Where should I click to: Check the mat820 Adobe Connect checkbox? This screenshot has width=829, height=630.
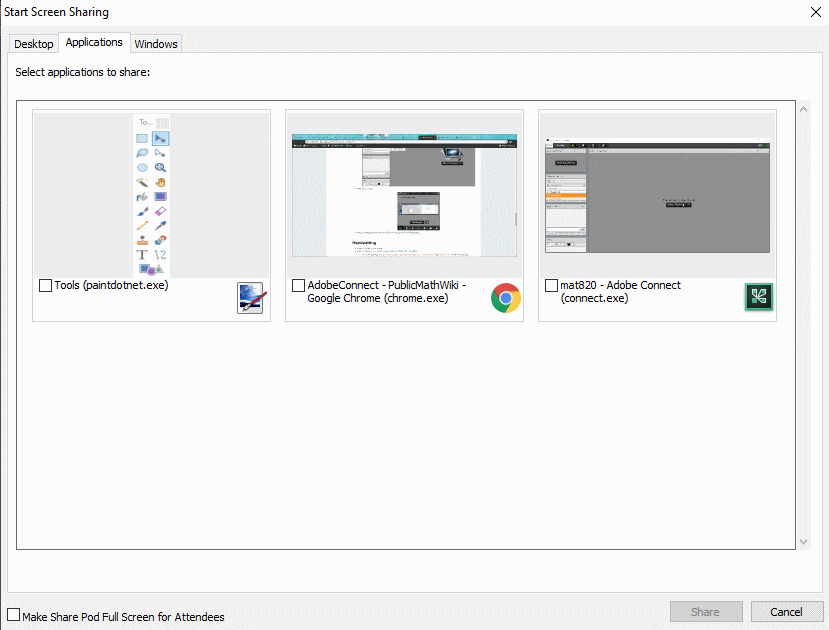click(x=551, y=285)
